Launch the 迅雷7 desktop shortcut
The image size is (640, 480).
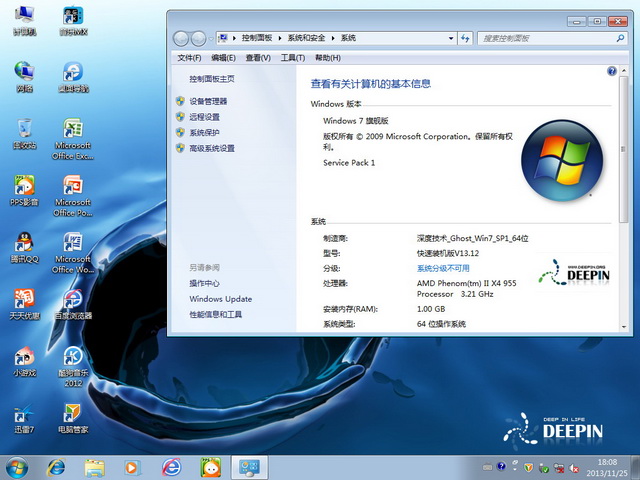coord(24,418)
